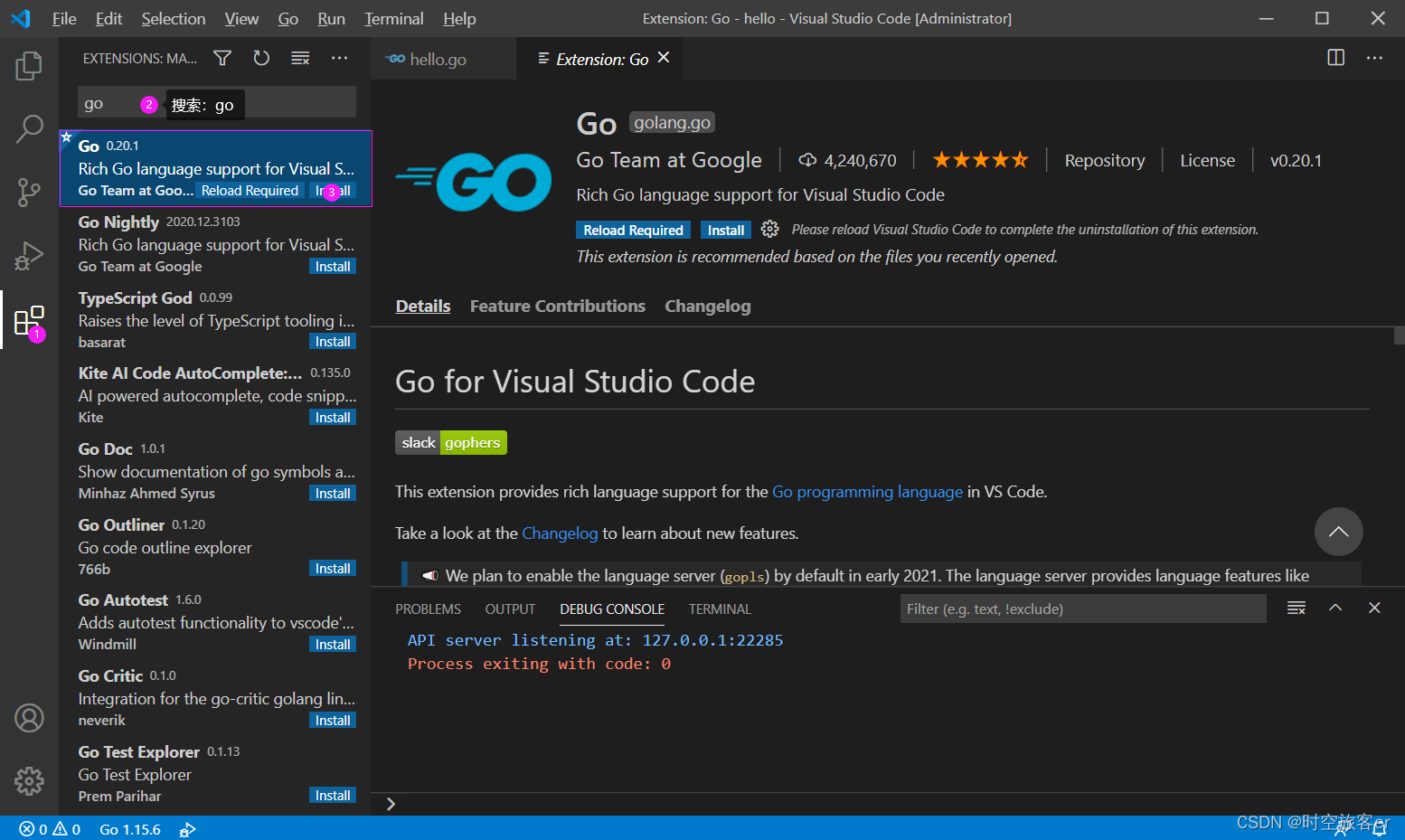The image size is (1405, 840).
Task: Open the Repository link
Action: coord(1104,160)
